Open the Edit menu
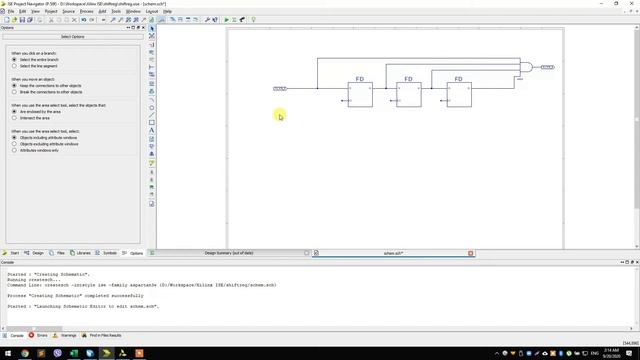The width and height of the screenshot is (640, 360). click(x=23, y=11)
